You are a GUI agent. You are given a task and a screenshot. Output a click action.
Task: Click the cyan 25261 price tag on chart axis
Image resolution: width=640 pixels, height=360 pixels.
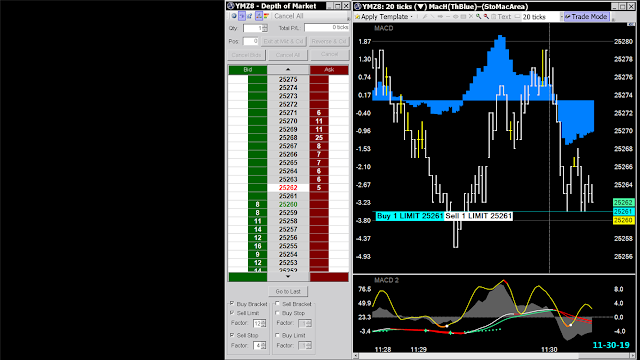[x=623, y=211]
